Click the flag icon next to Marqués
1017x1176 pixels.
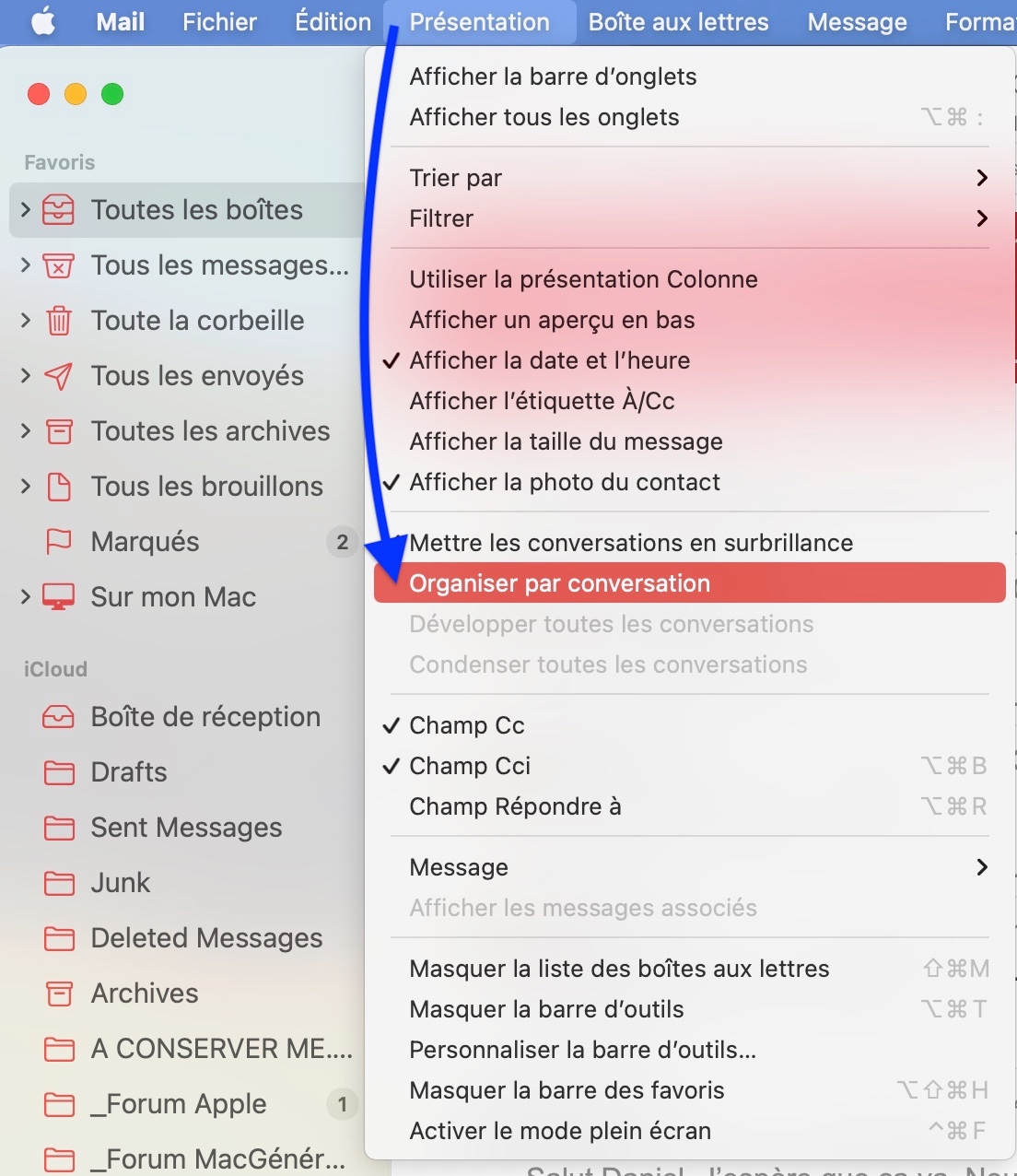58,542
